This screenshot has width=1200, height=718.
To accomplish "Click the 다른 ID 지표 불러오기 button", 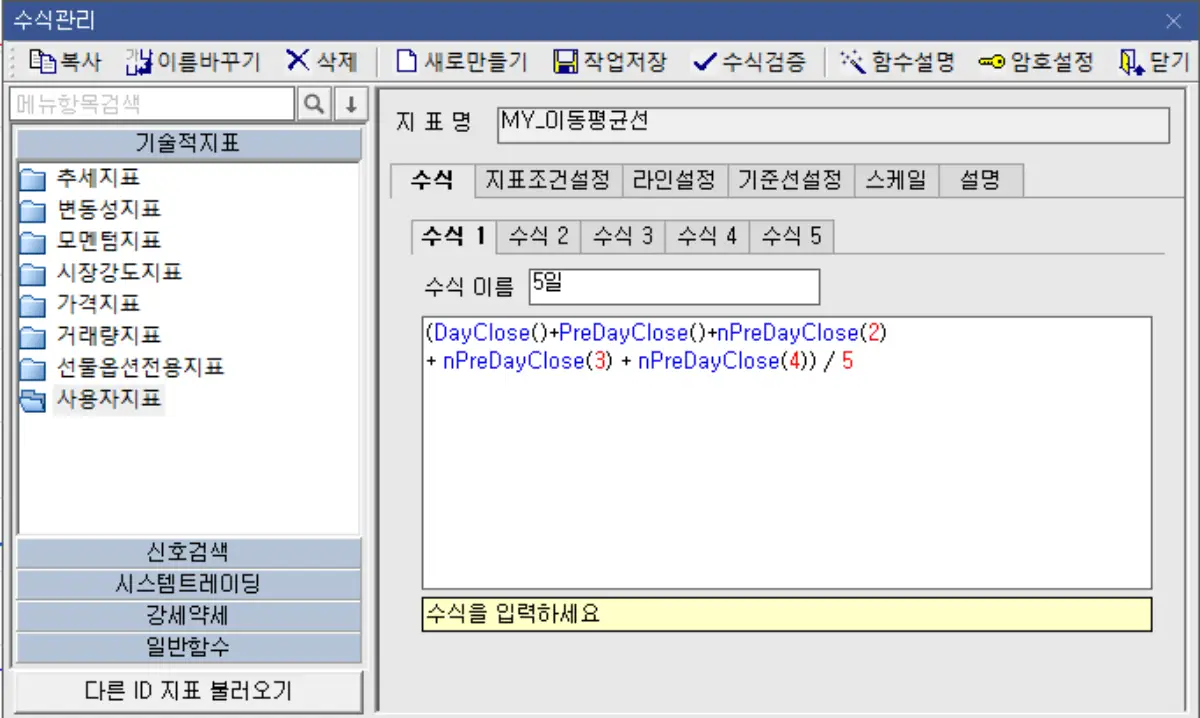I will [x=188, y=690].
